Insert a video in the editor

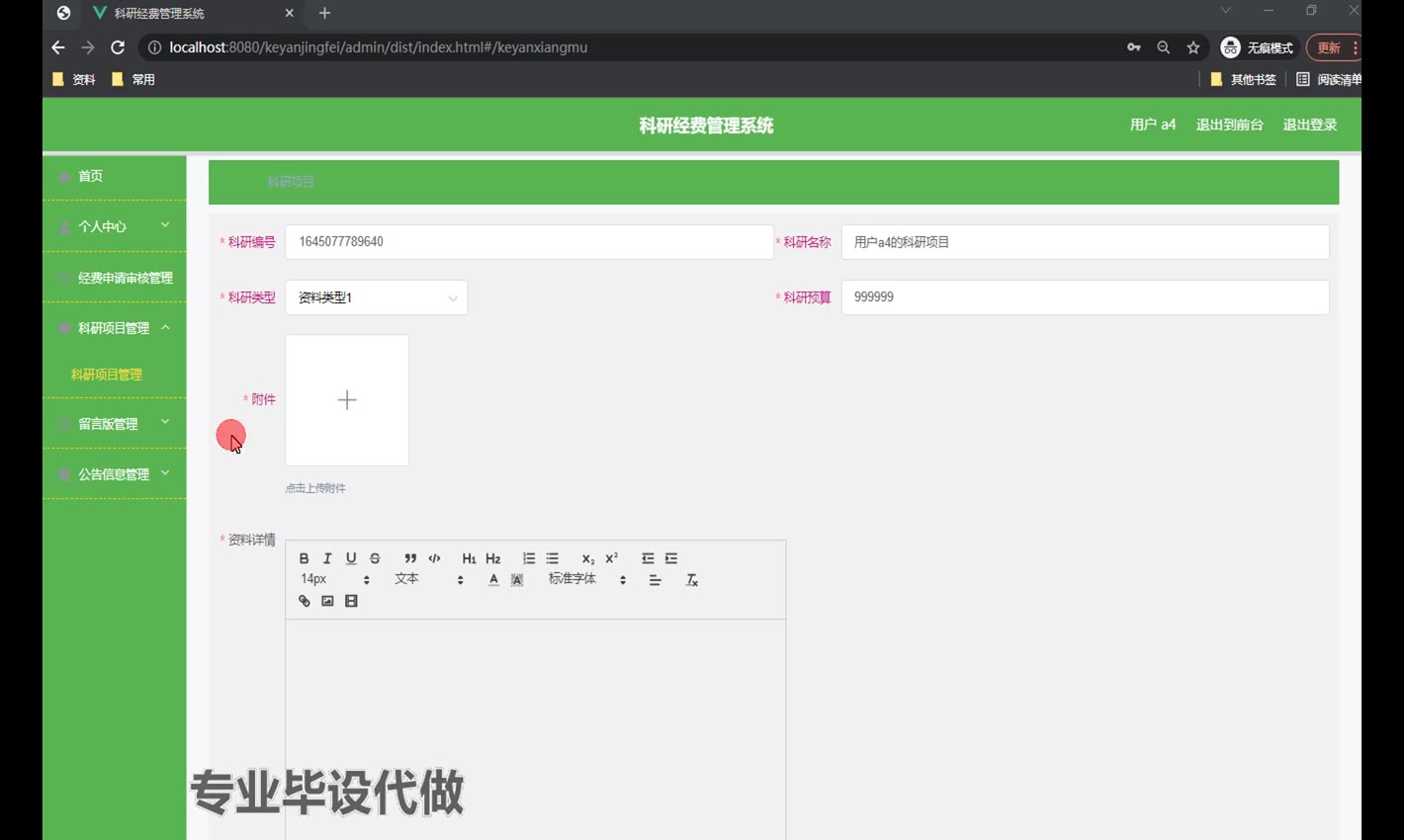click(x=351, y=601)
